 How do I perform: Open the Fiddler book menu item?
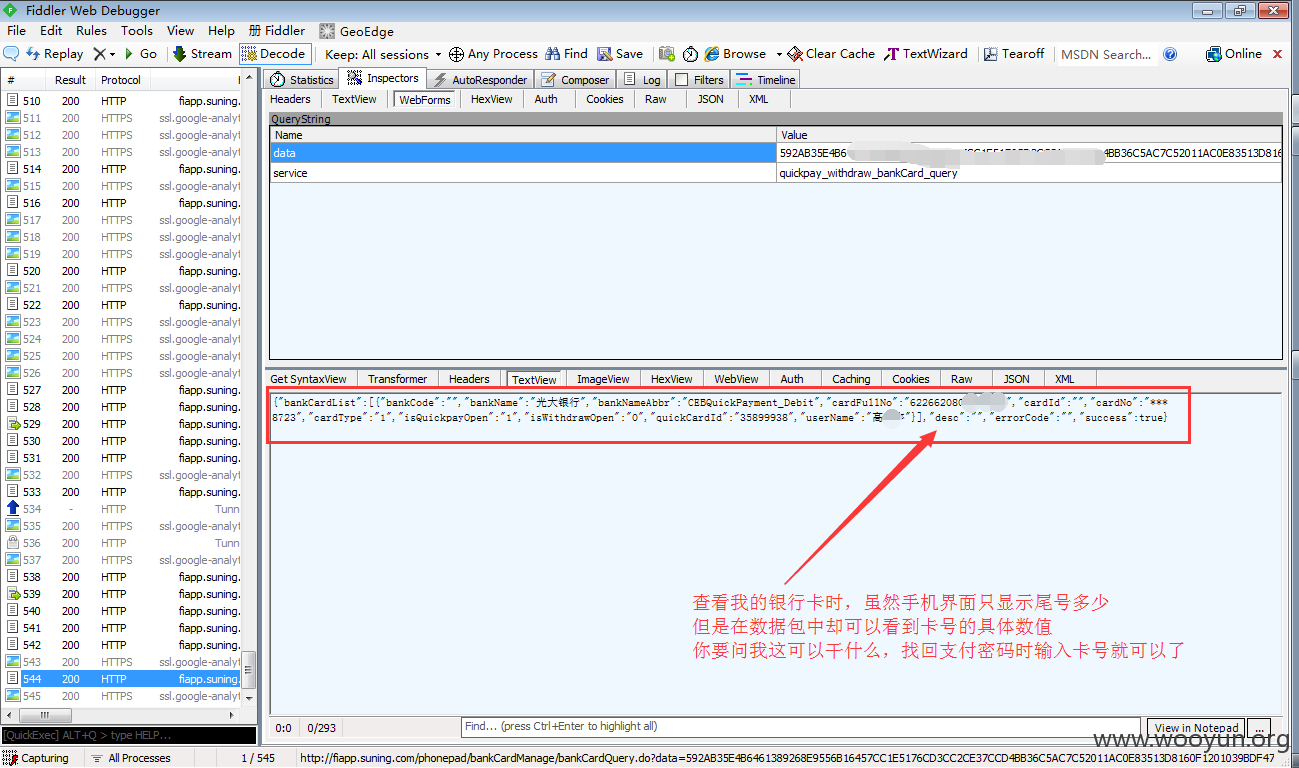tap(276, 31)
